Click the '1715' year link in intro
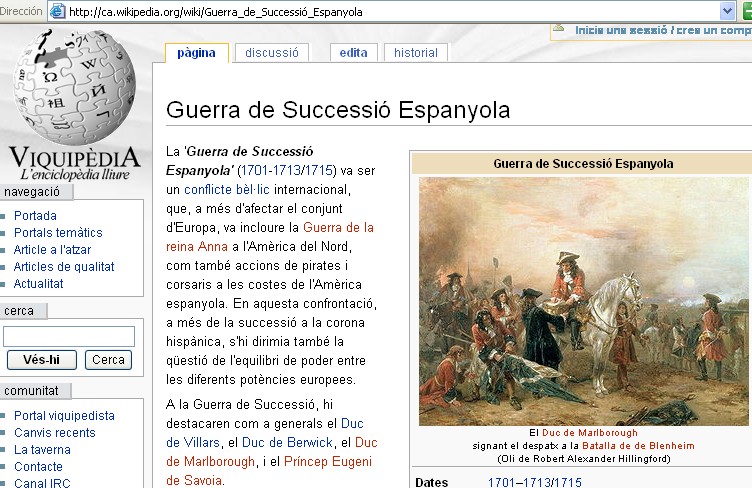752x488 pixels. pos(318,171)
